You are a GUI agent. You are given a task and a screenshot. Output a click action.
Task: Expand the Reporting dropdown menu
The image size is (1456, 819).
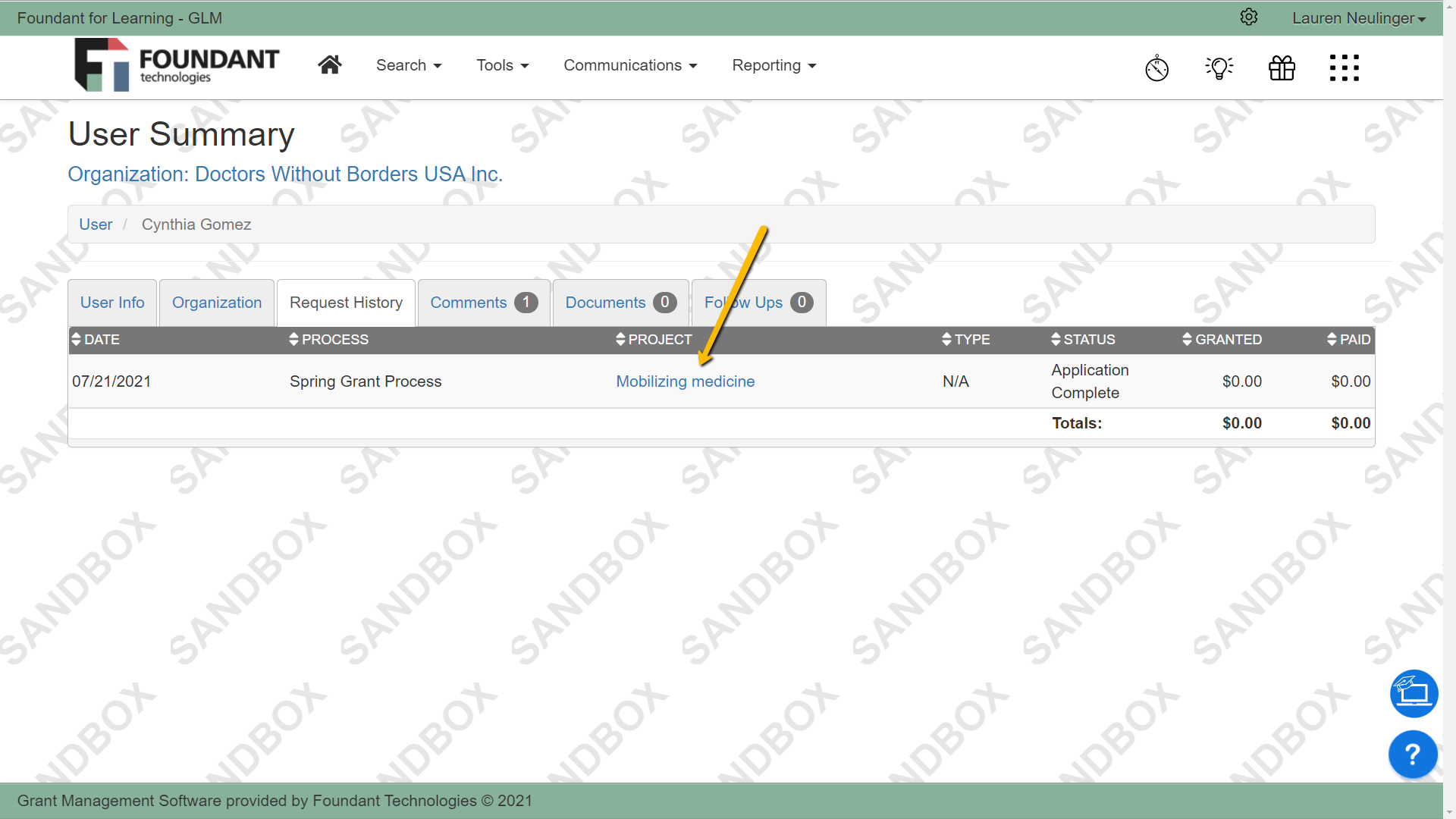click(x=773, y=65)
